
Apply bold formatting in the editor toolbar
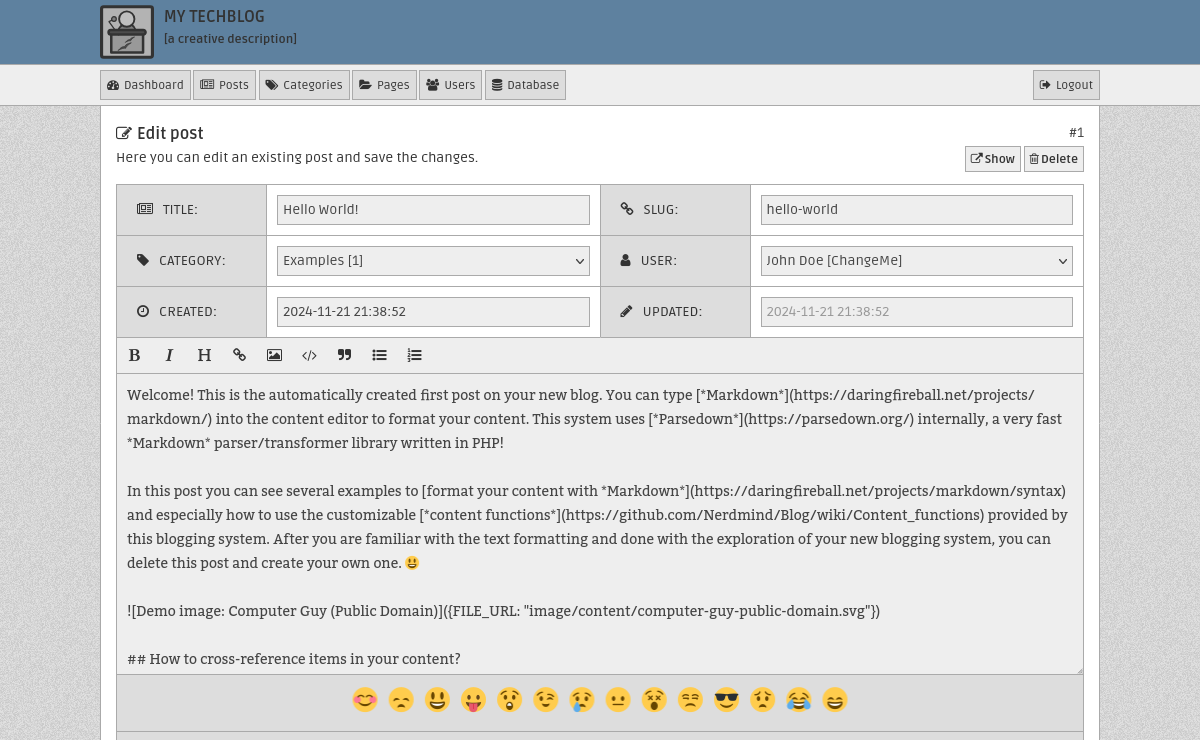135,355
